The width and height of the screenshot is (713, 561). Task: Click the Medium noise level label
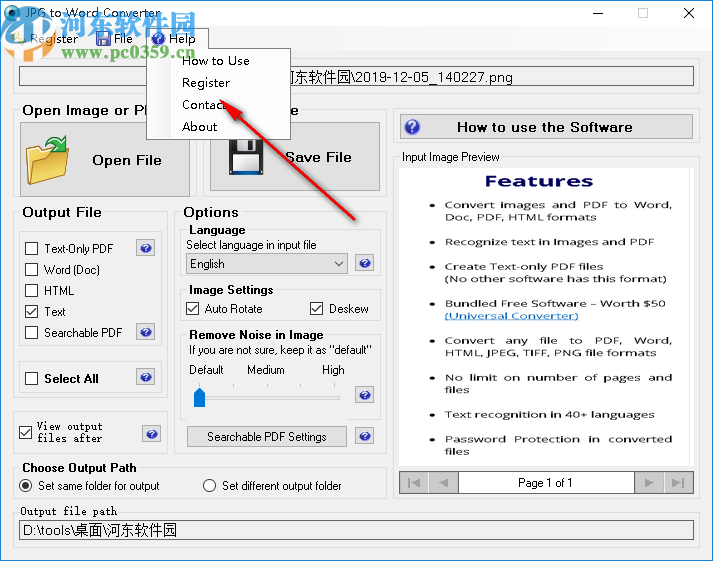pos(266,370)
